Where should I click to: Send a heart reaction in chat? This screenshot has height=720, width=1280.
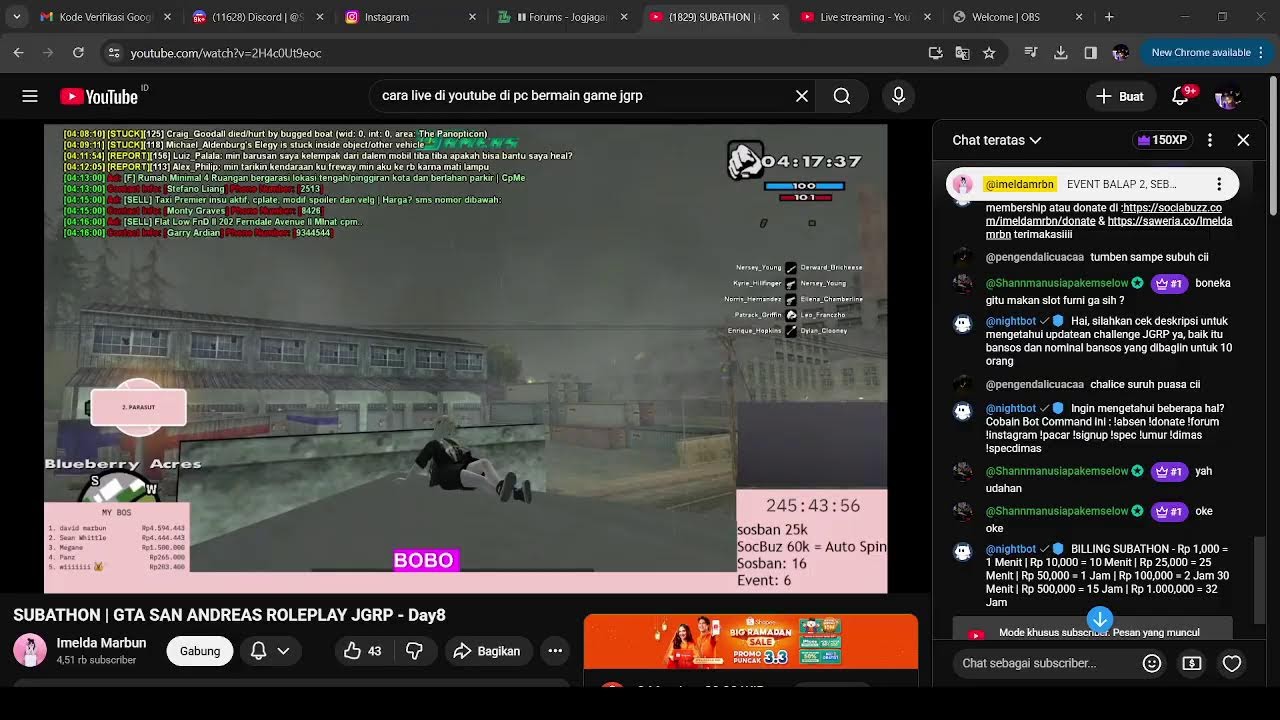point(1232,663)
